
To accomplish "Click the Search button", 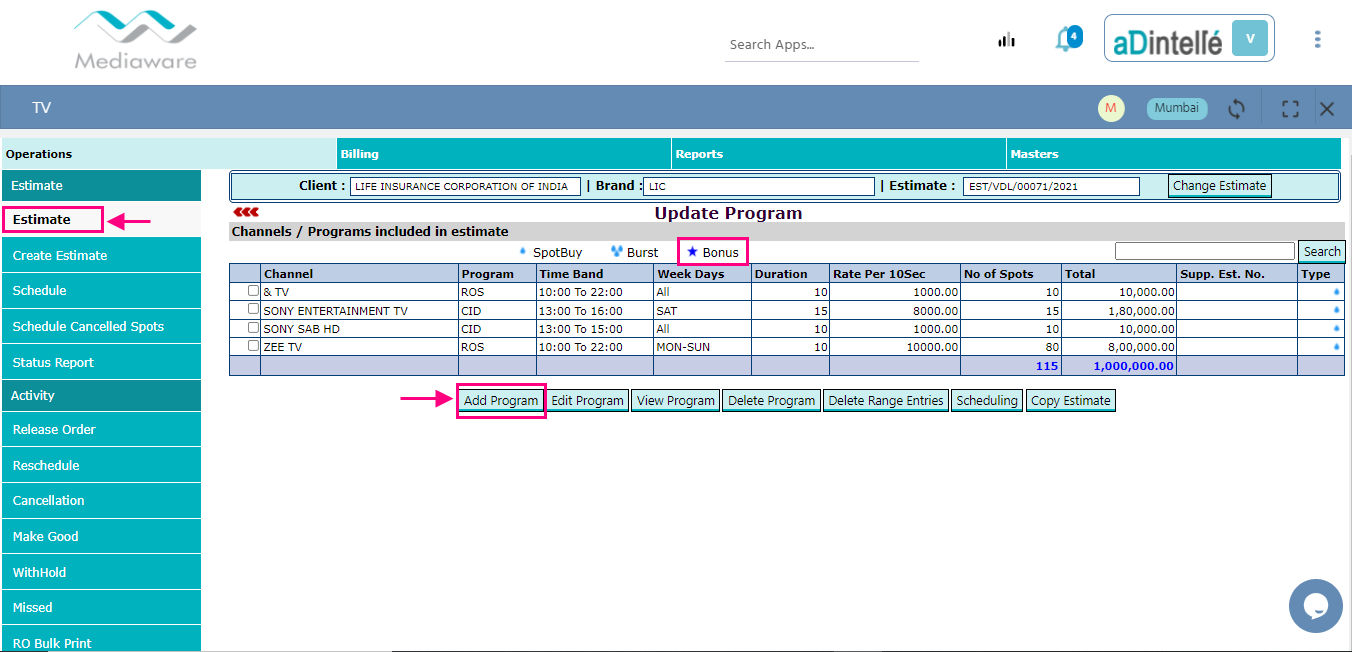I will point(1321,251).
